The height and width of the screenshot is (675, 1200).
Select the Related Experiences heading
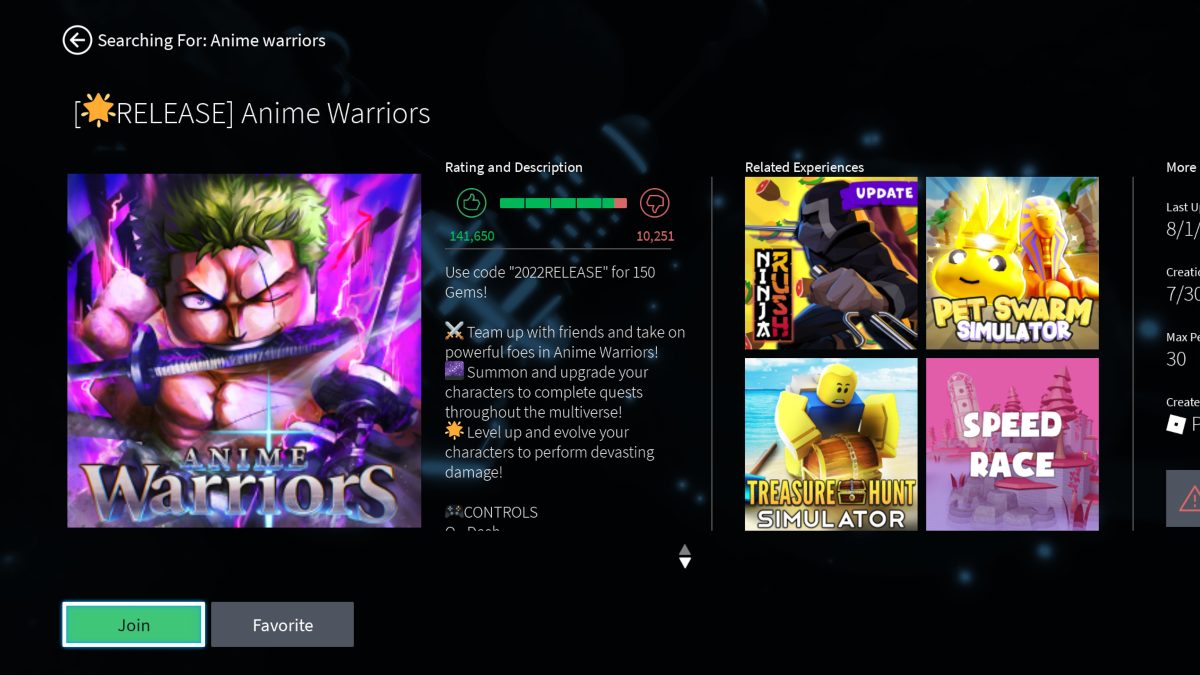click(x=804, y=167)
